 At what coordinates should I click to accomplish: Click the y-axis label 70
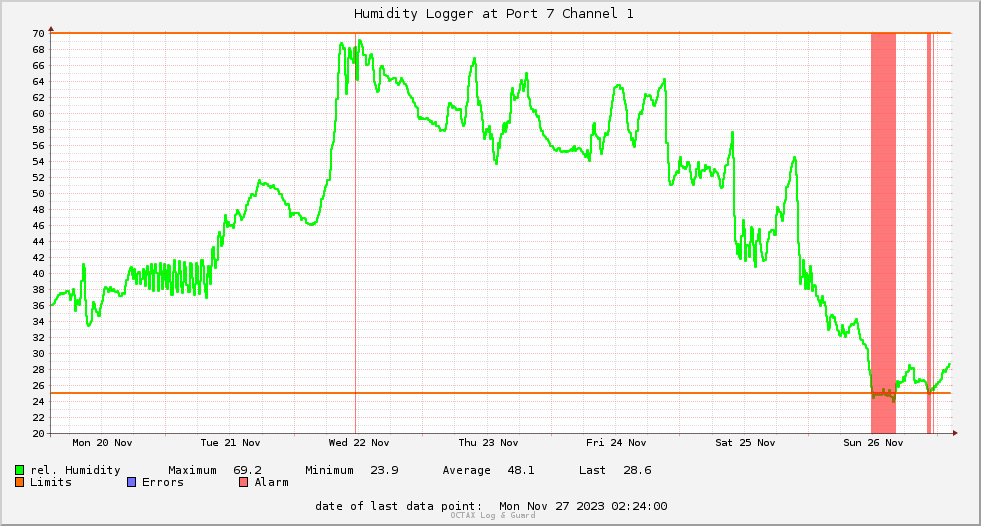tap(39, 33)
